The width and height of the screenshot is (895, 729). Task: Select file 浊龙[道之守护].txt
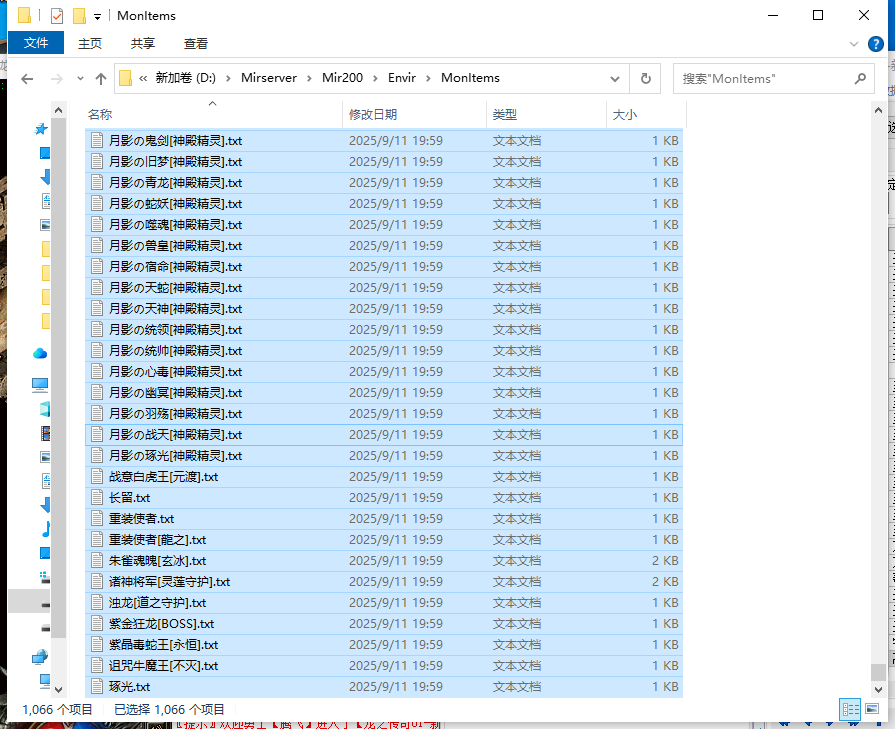point(384,603)
